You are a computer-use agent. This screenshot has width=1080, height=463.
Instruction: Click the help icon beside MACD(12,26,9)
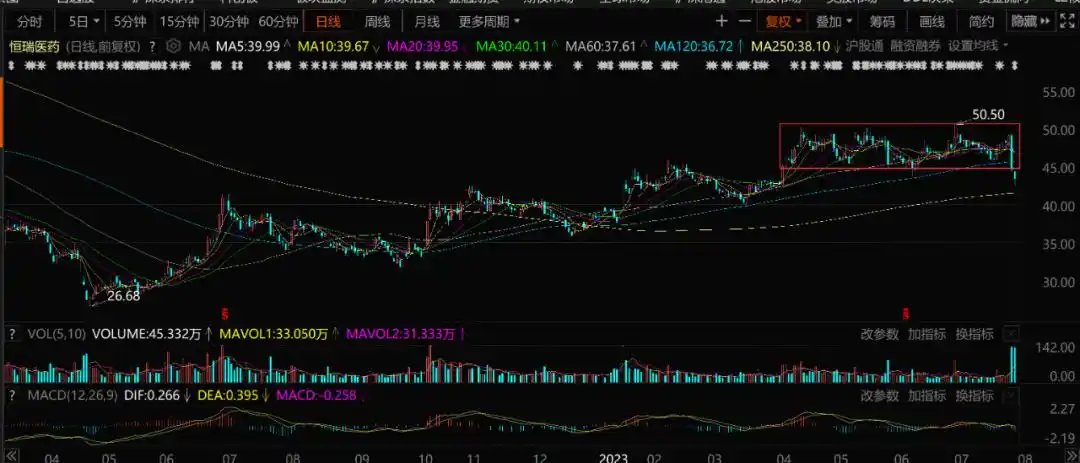click(12, 395)
